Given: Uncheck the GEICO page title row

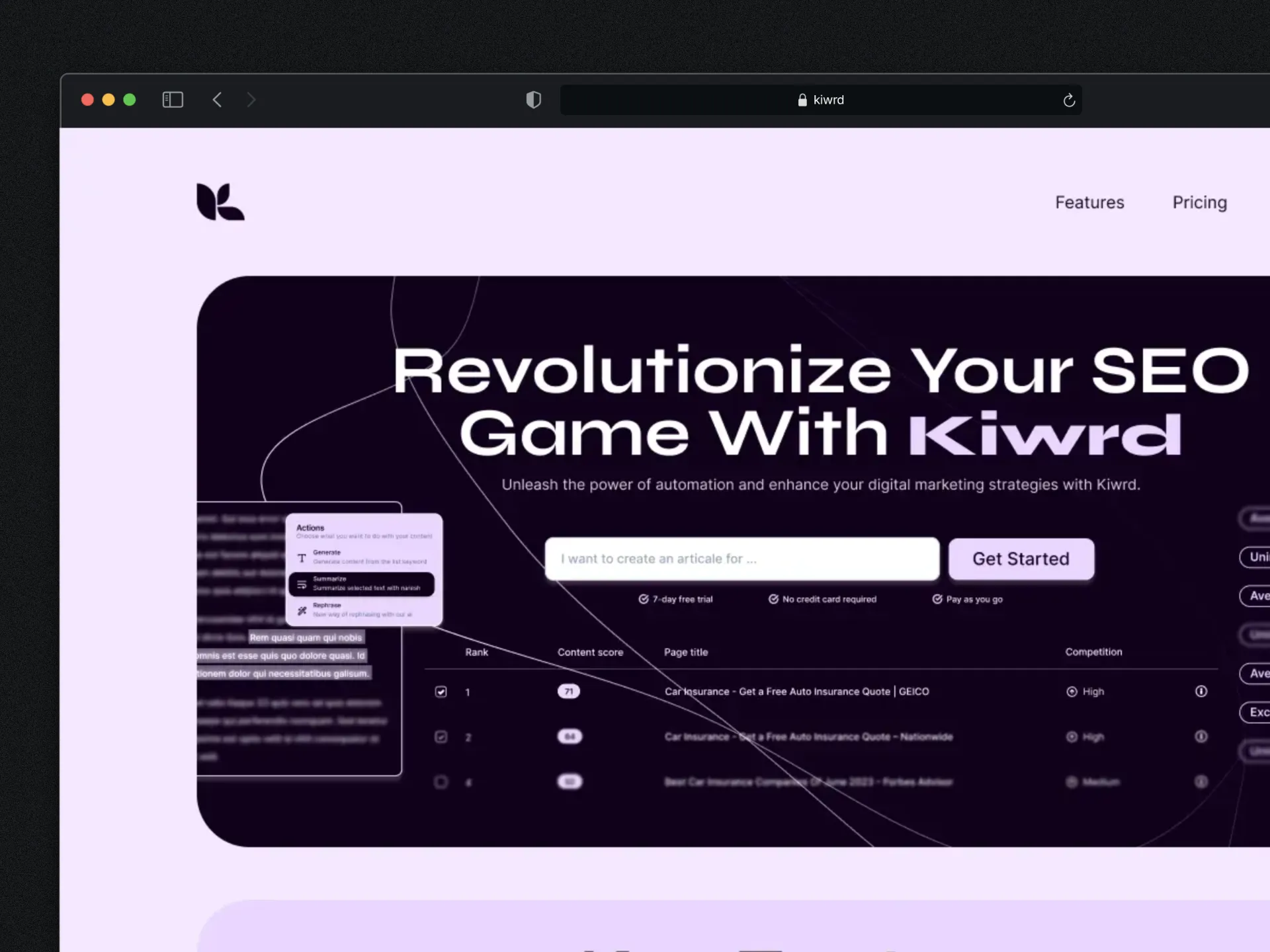Looking at the screenshot, I should pos(441,692).
